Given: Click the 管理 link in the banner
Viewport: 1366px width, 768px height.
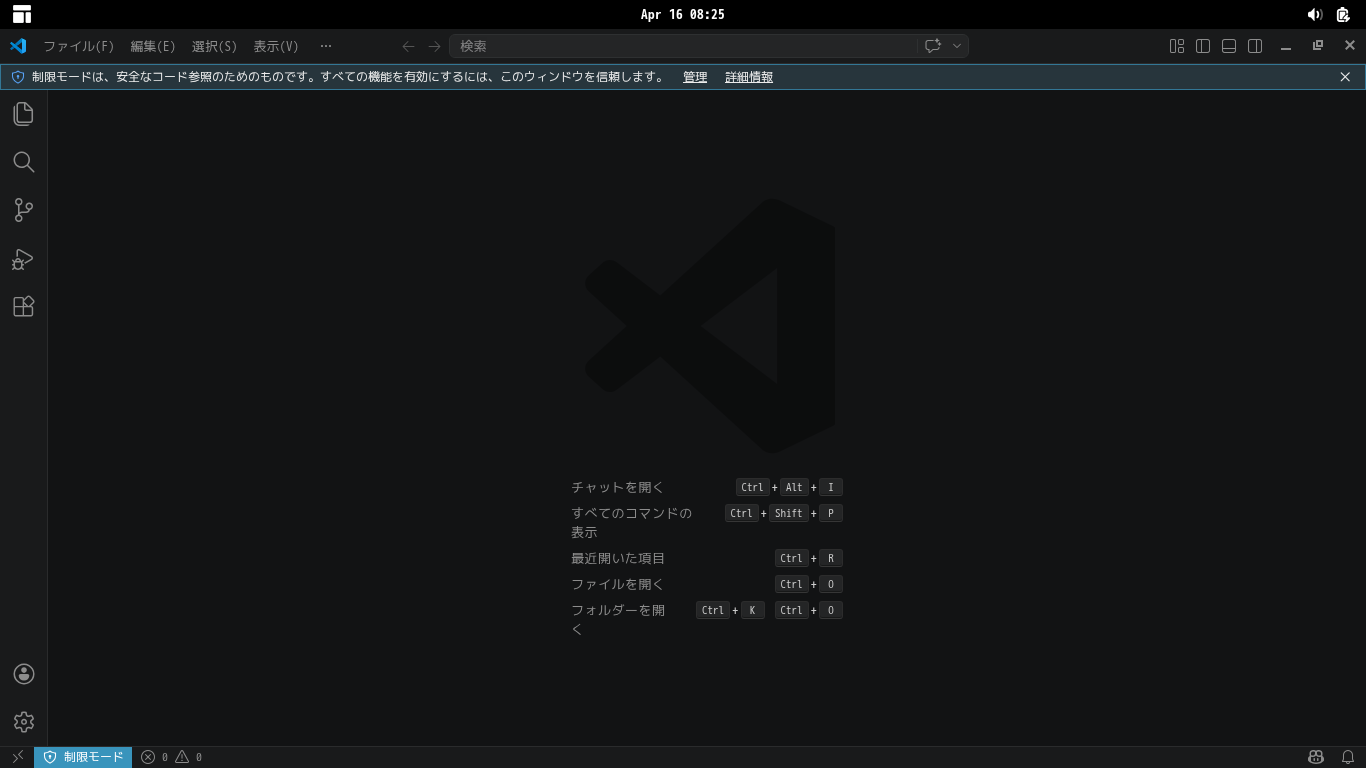Looking at the screenshot, I should pos(695,77).
